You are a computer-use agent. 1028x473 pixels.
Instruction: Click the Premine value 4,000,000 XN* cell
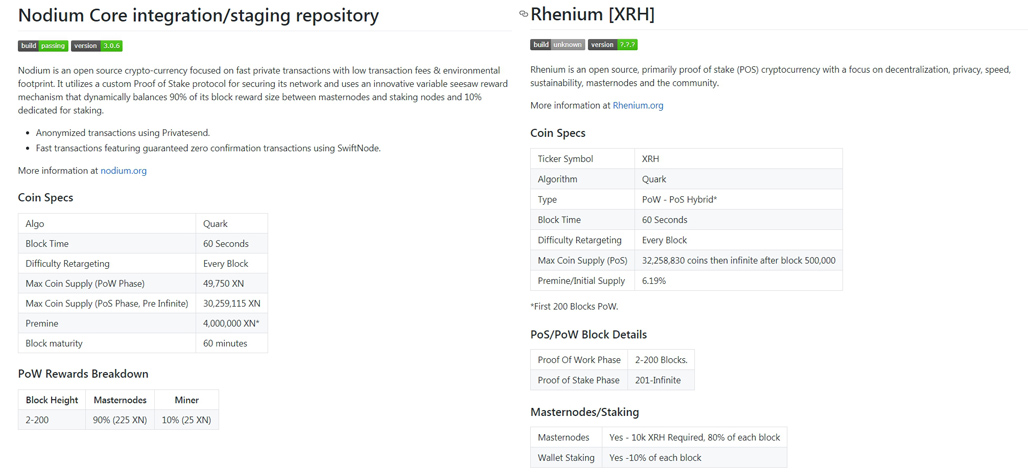click(231, 323)
